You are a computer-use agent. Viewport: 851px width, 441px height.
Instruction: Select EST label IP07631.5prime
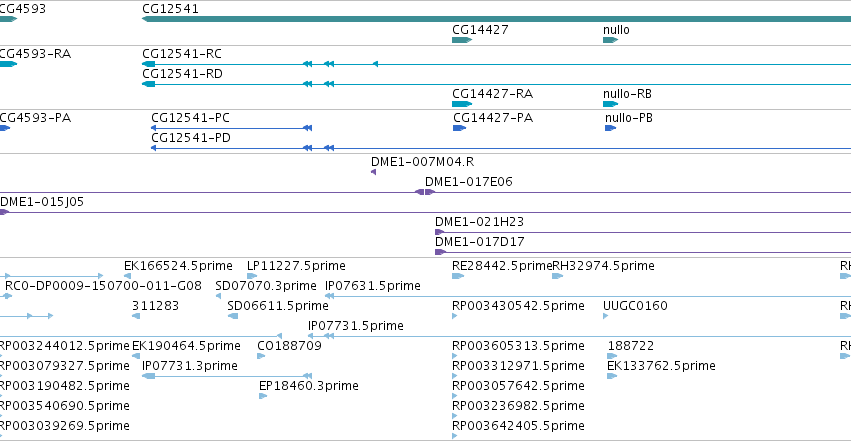[373, 286]
